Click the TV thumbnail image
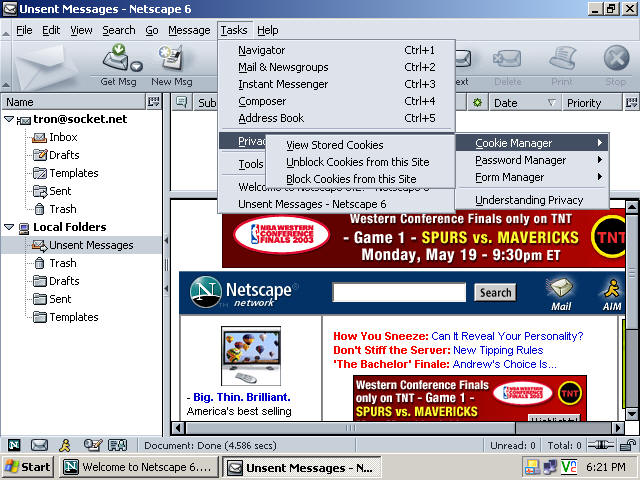 [x=251, y=356]
